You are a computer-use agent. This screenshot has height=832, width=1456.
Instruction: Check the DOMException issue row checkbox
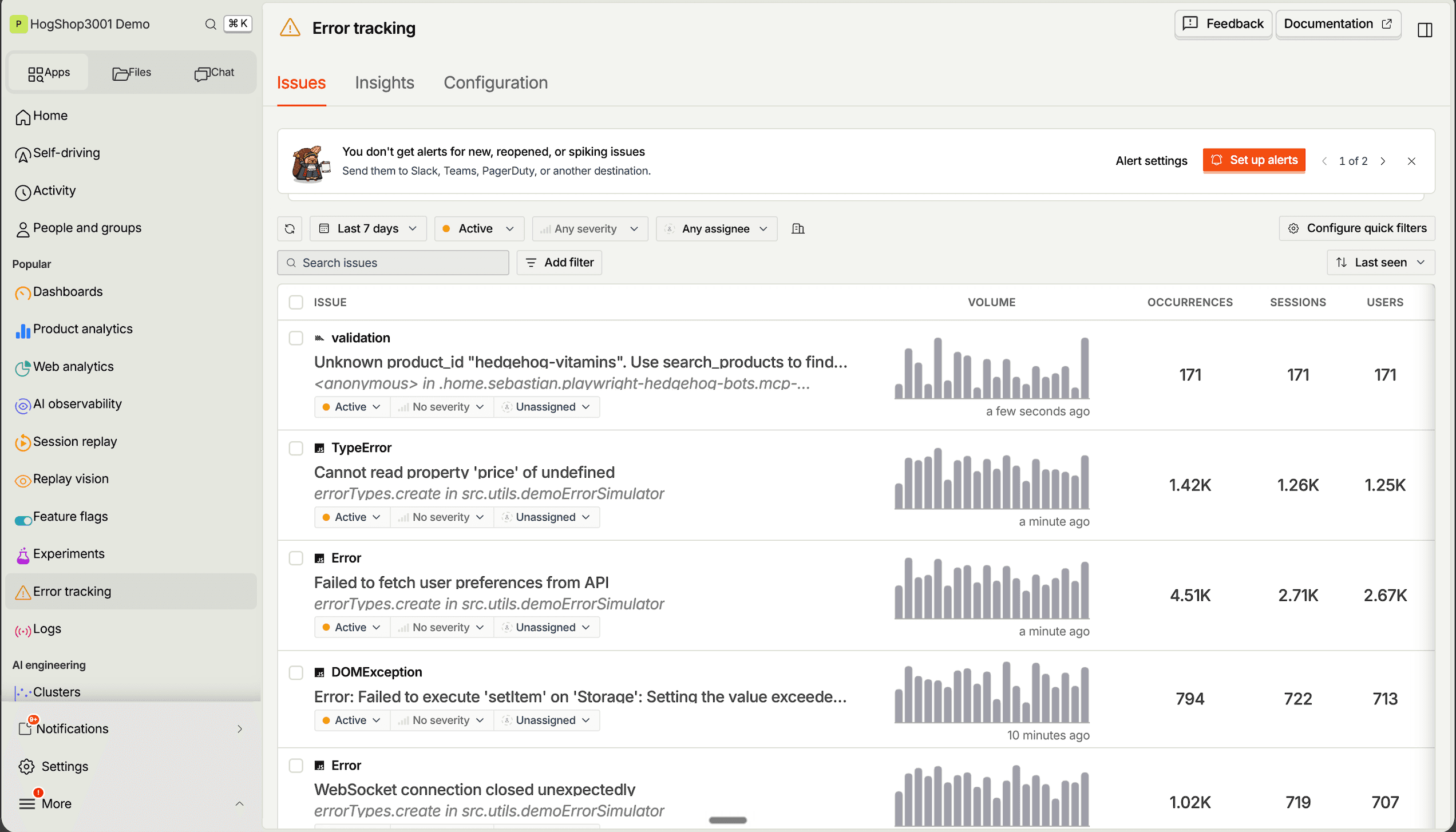tap(296, 672)
